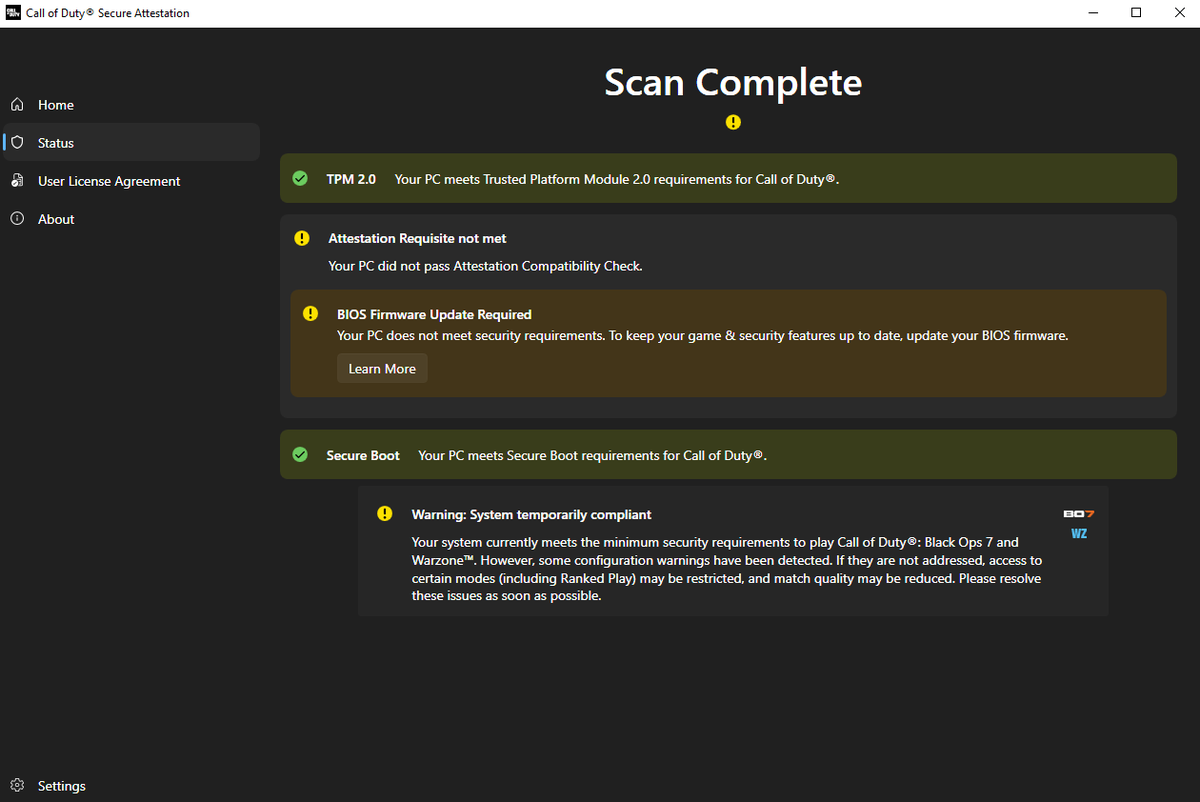
Task: Open the User License Agreement page
Action: (131, 181)
